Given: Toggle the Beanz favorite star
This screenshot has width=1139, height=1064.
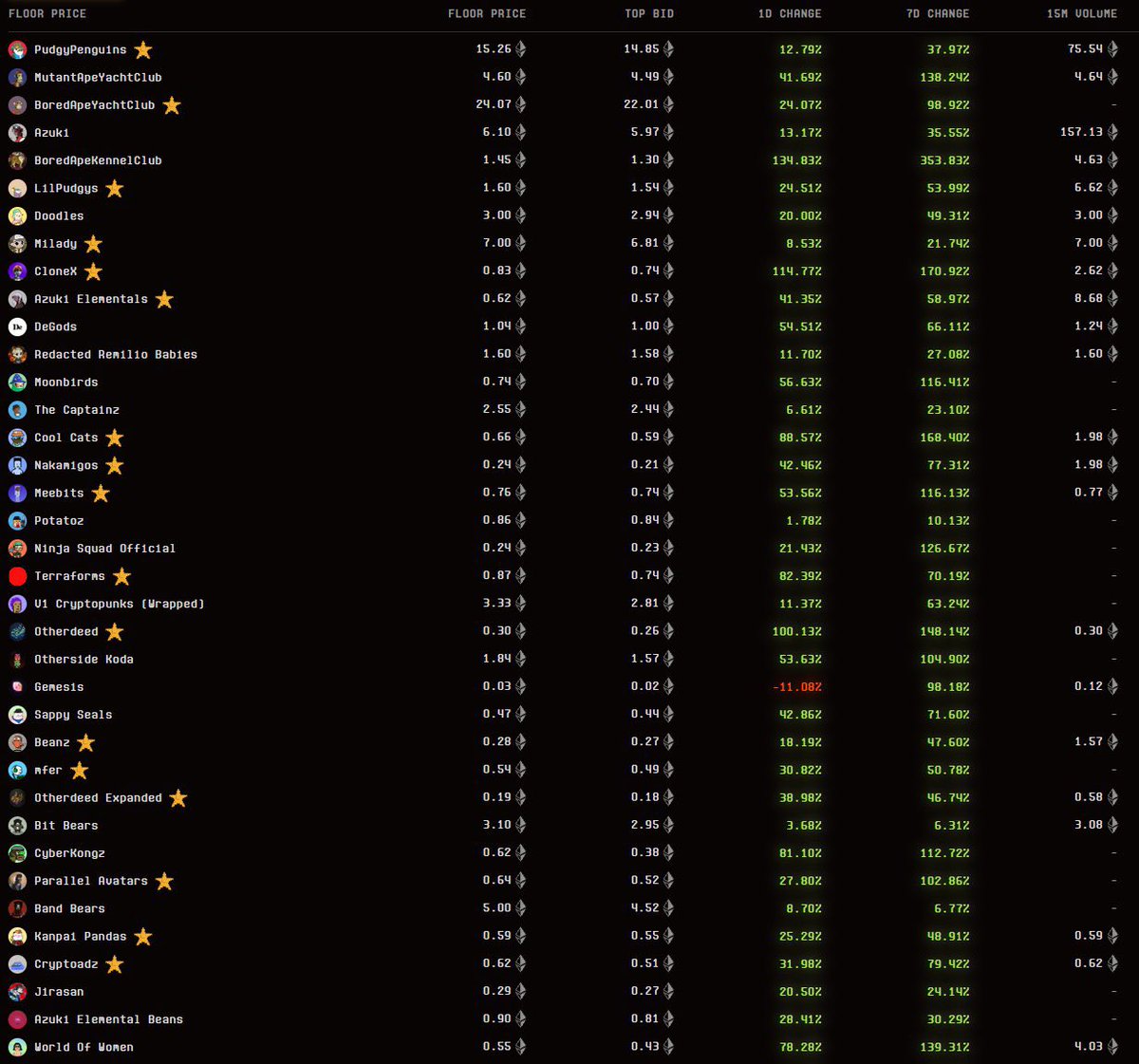Looking at the screenshot, I should point(86,742).
